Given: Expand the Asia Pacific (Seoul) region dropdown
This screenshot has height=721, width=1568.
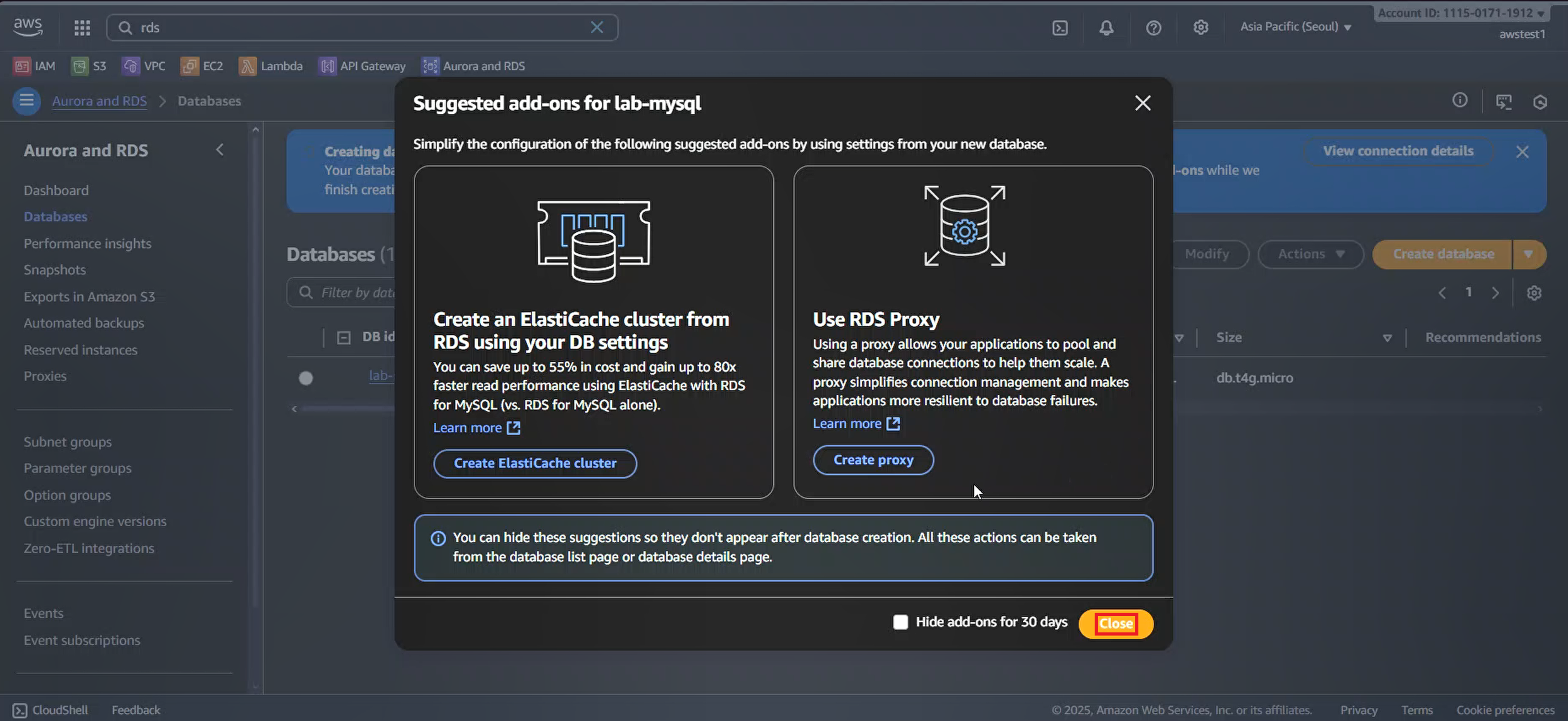Looking at the screenshot, I should pos(1295,27).
